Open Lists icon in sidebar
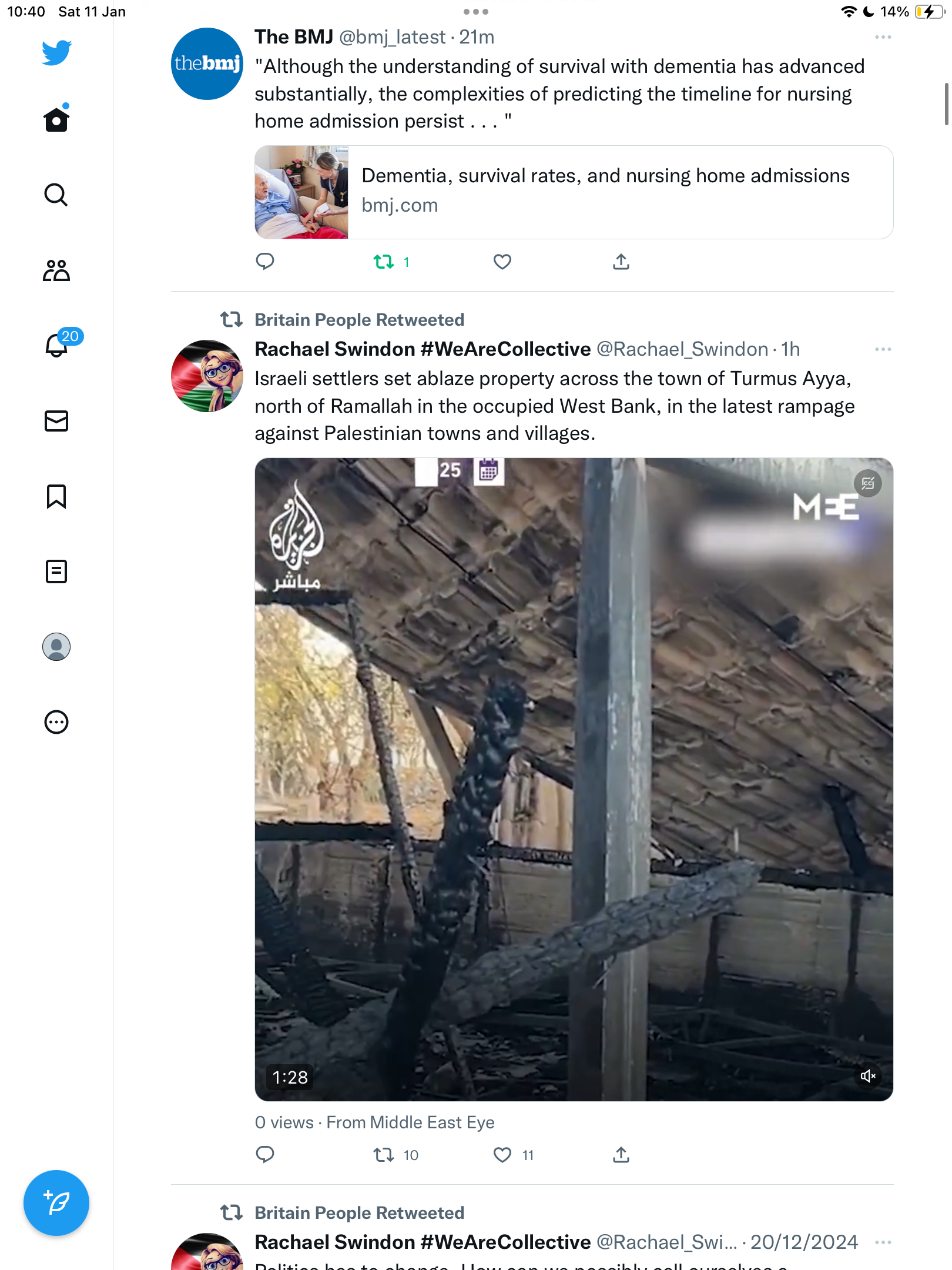 click(56, 571)
